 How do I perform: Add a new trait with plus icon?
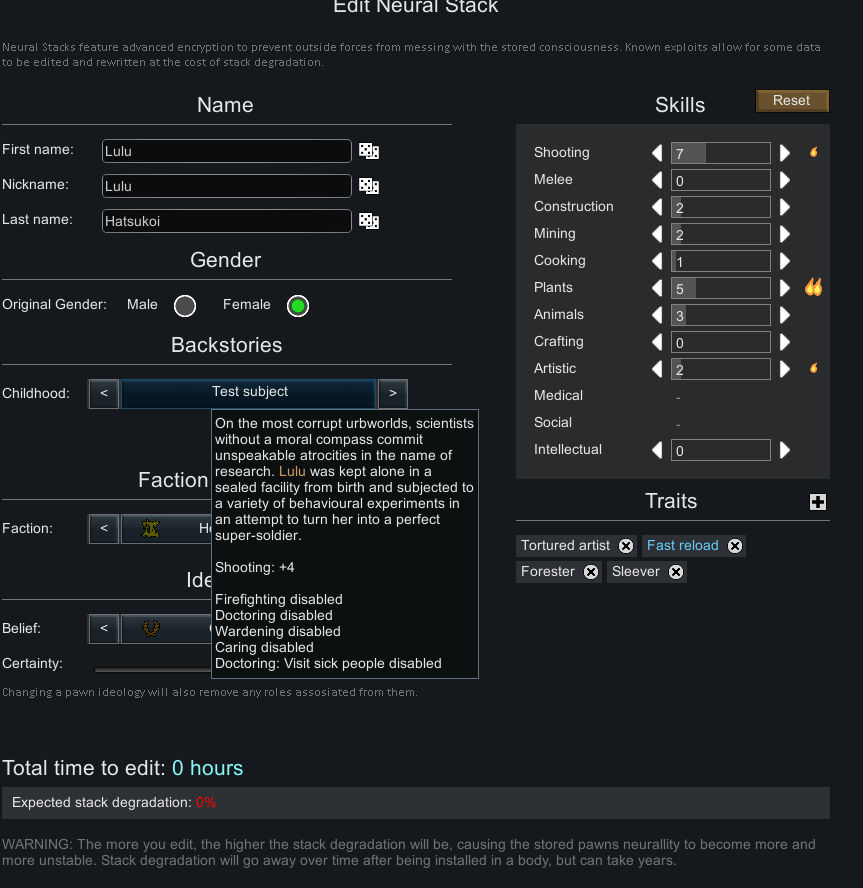[x=817, y=502]
